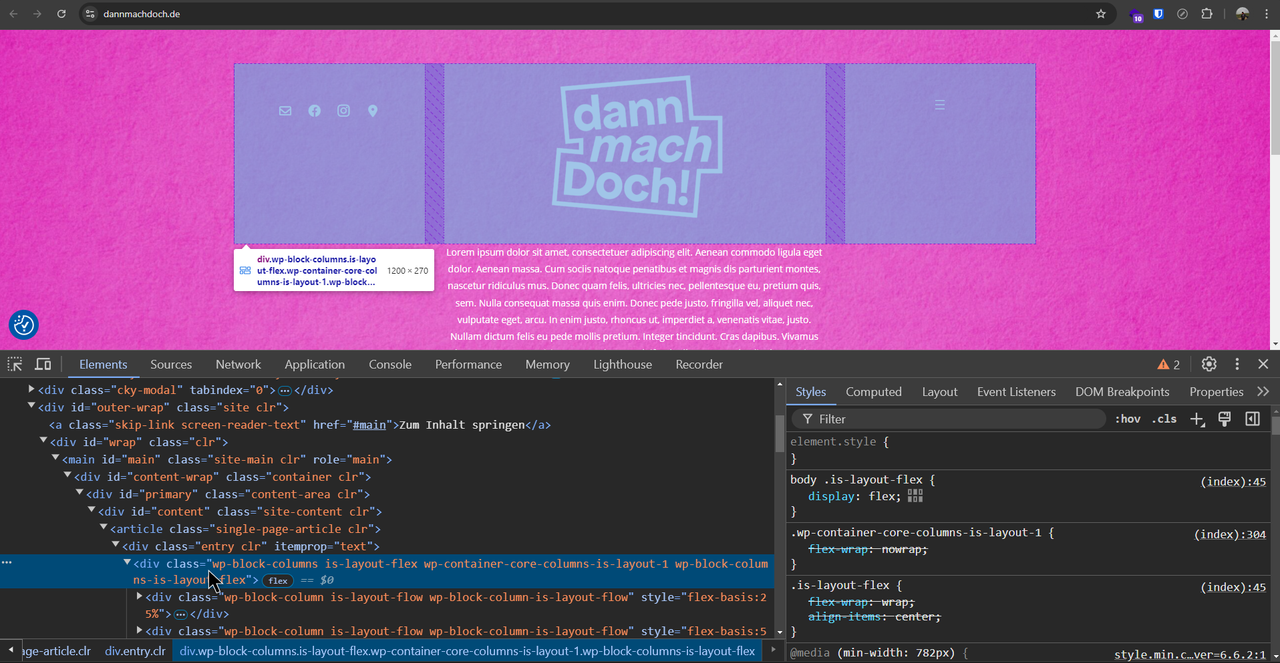Image resolution: width=1280 pixels, height=663 pixels.
Task: Open the Recorder tab
Action: click(x=699, y=364)
